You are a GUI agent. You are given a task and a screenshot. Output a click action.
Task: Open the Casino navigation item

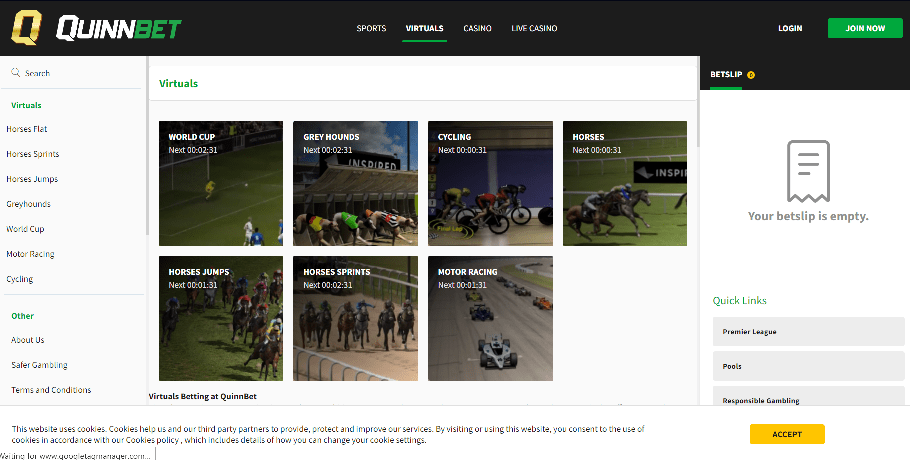pos(477,28)
